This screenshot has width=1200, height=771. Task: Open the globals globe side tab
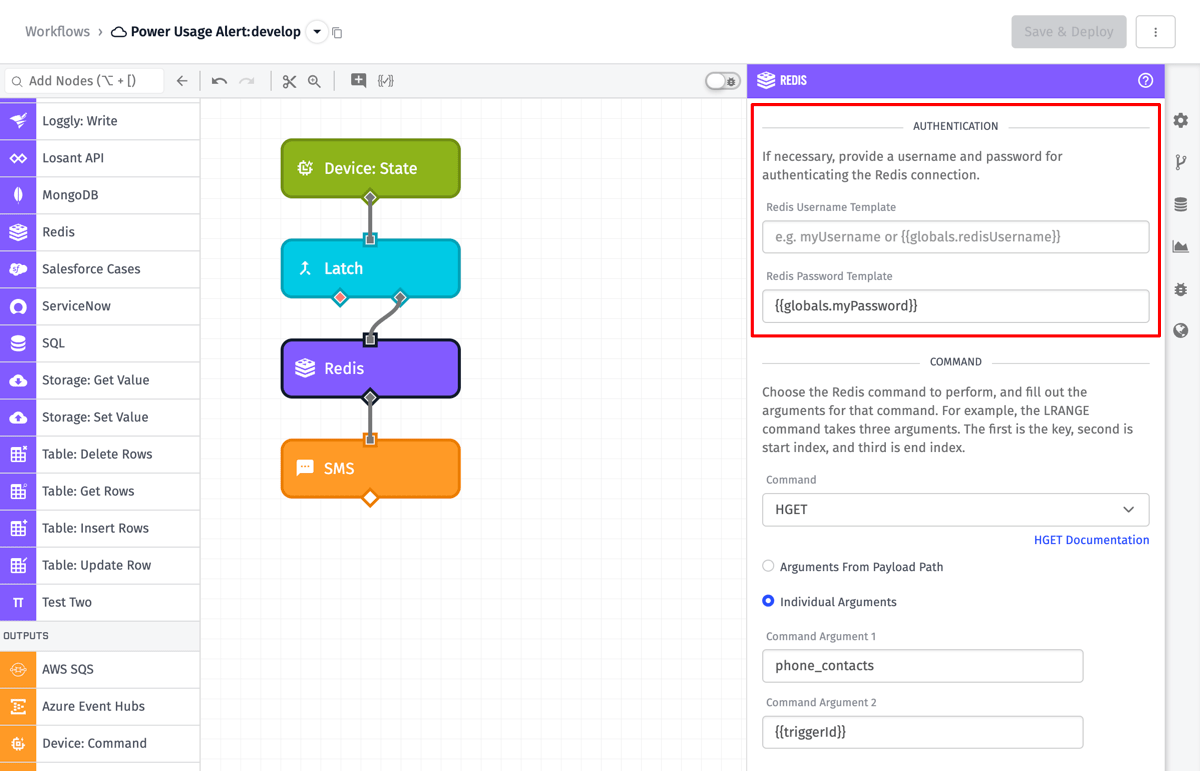[1181, 330]
